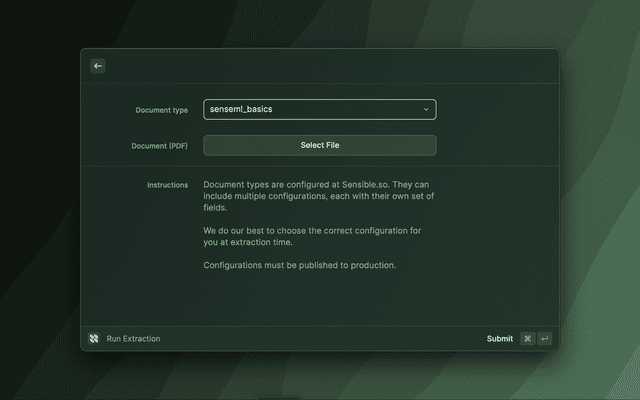Open the senseml_basics dropdown field
This screenshot has height=400, width=640.
(310, 110)
